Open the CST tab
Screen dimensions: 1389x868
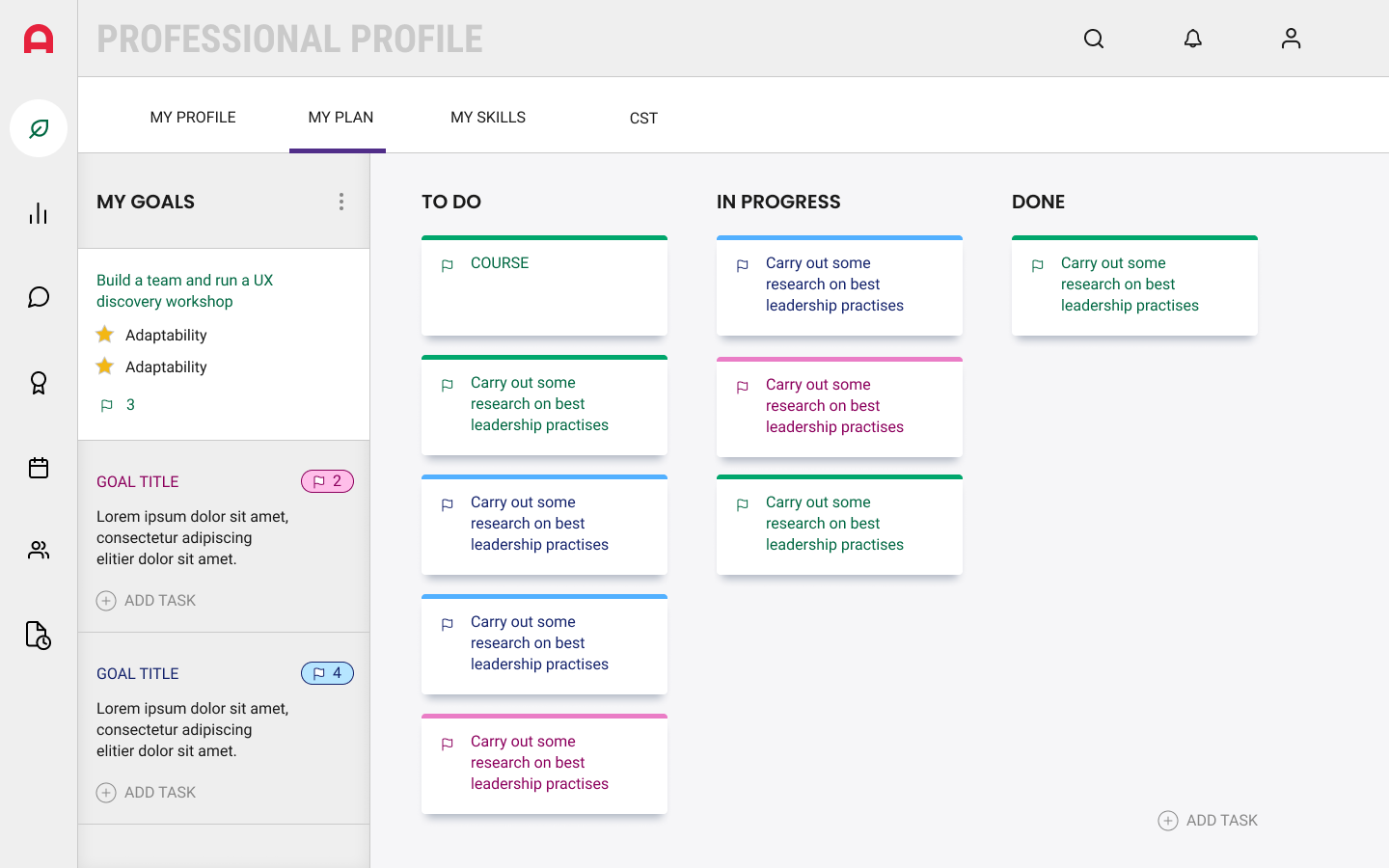pyautogui.click(x=643, y=119)
